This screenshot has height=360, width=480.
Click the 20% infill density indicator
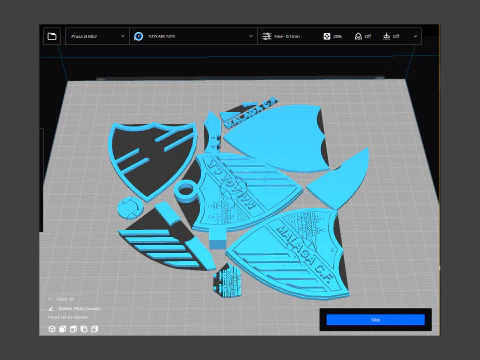tap(333, 36)
